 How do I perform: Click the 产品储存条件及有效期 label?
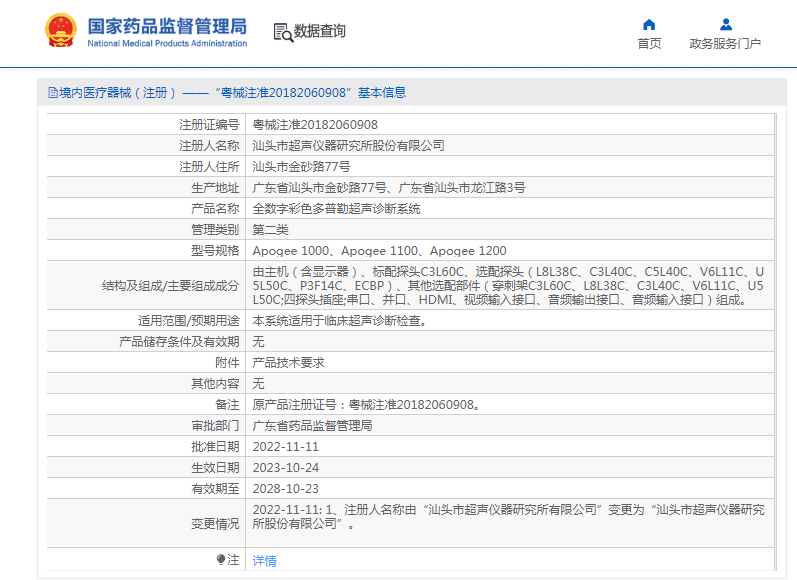click(179, 342)
